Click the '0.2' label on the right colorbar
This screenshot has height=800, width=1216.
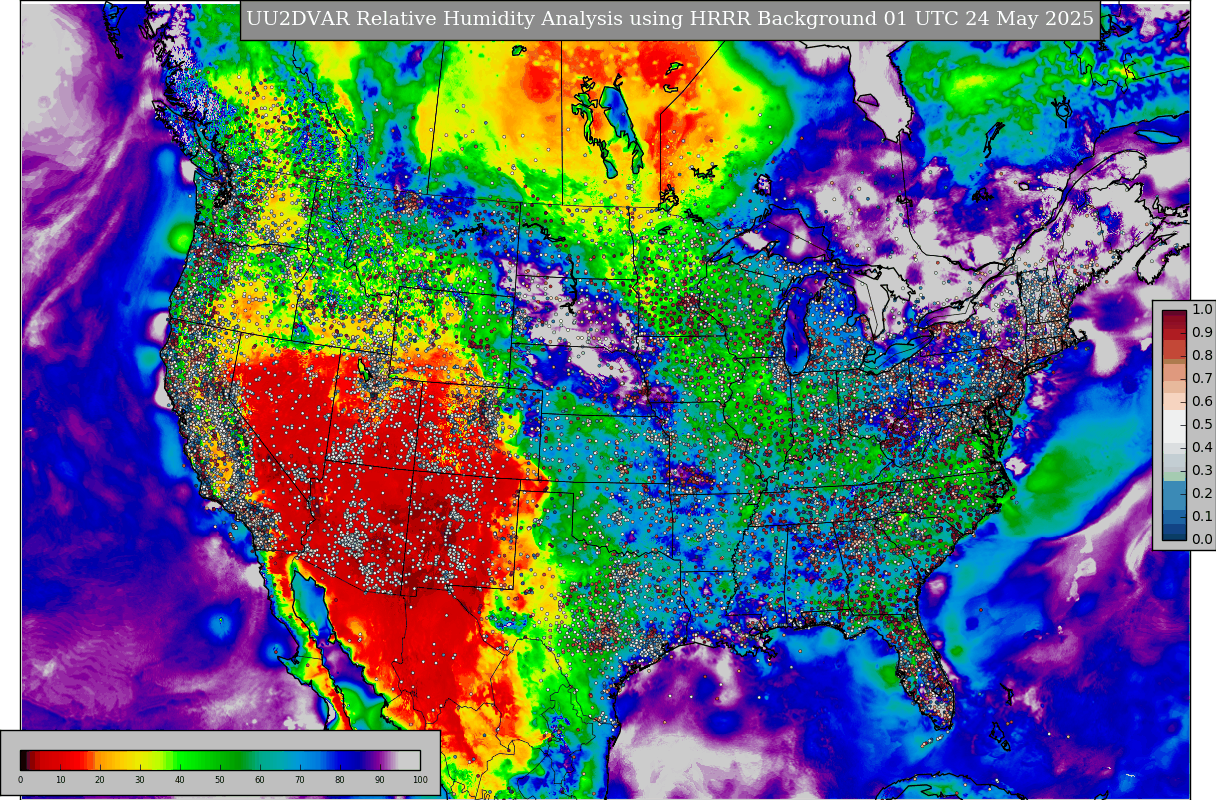(x=1202, y=494)
